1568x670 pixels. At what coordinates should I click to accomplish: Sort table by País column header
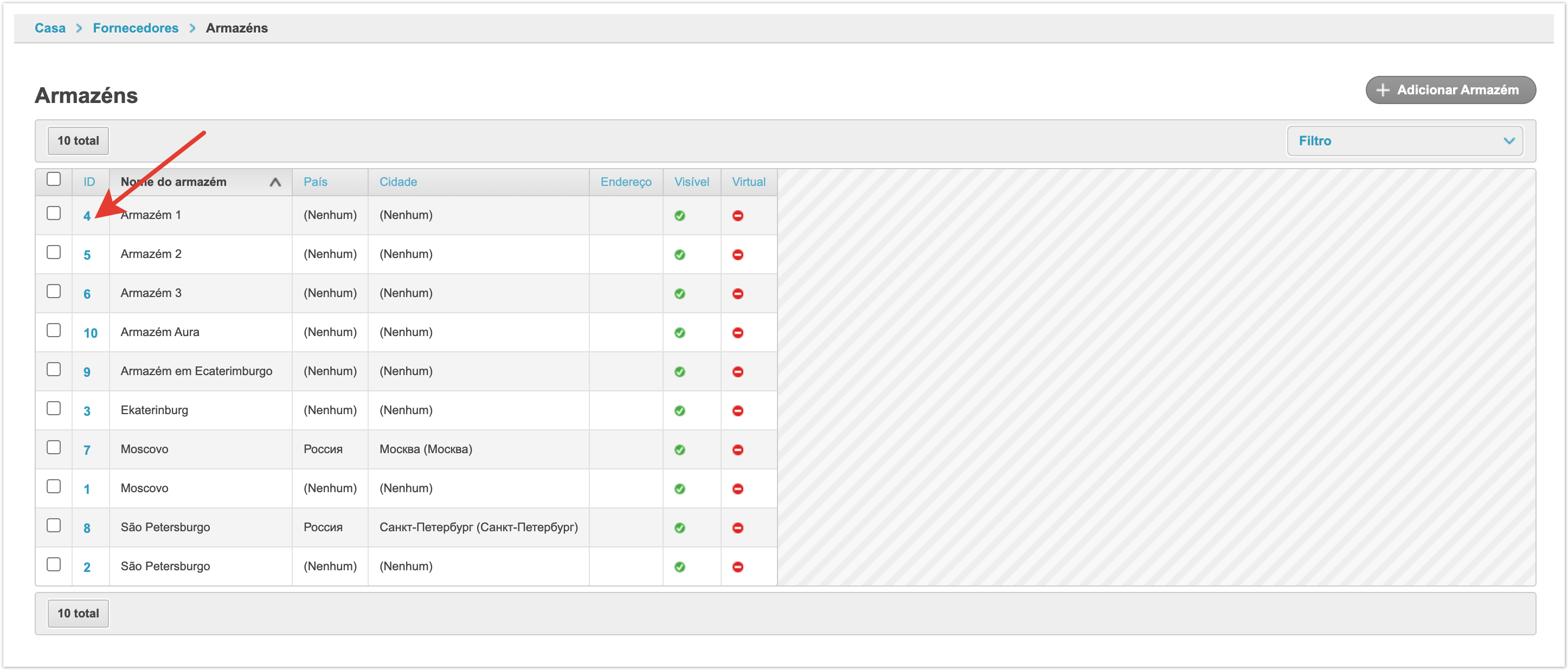pos(314,182)
